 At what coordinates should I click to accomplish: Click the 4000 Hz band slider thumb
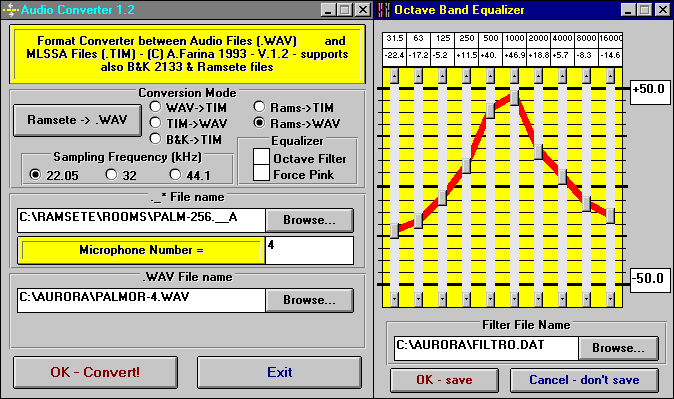click(563, 177)
